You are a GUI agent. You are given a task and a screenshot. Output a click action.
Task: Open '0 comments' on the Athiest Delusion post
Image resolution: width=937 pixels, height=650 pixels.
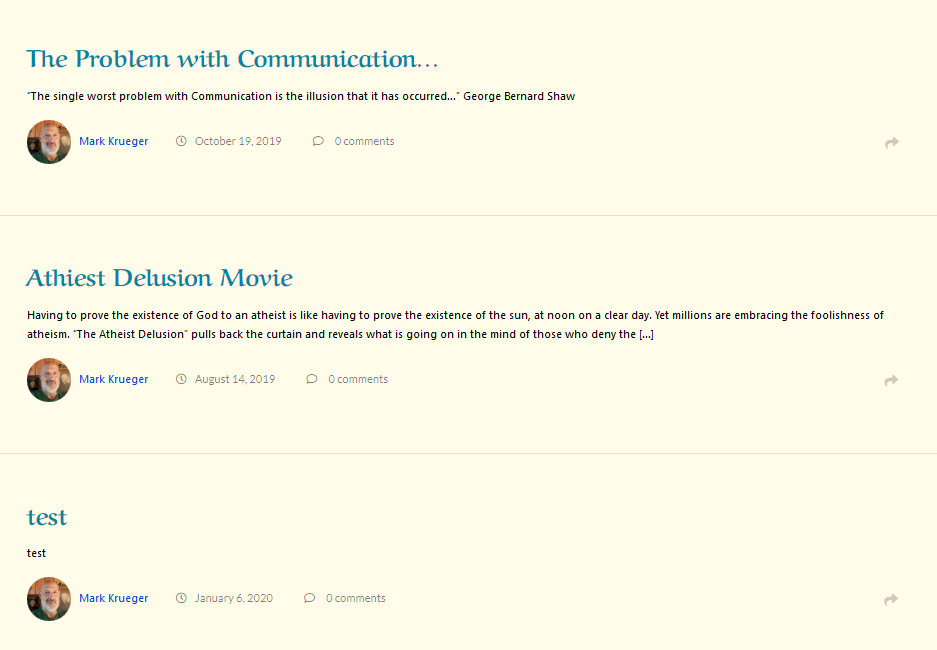(x=358, y=379)
